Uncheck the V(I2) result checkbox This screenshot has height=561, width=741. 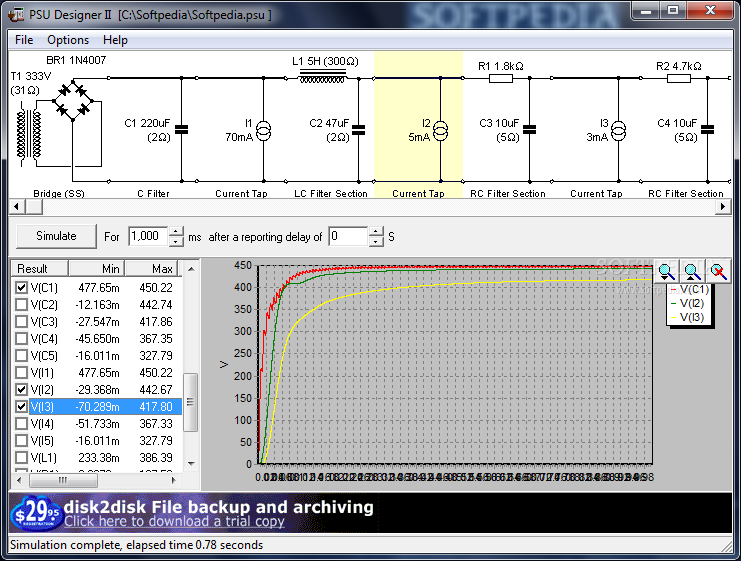pyautogui.click(x=21, y=389)
